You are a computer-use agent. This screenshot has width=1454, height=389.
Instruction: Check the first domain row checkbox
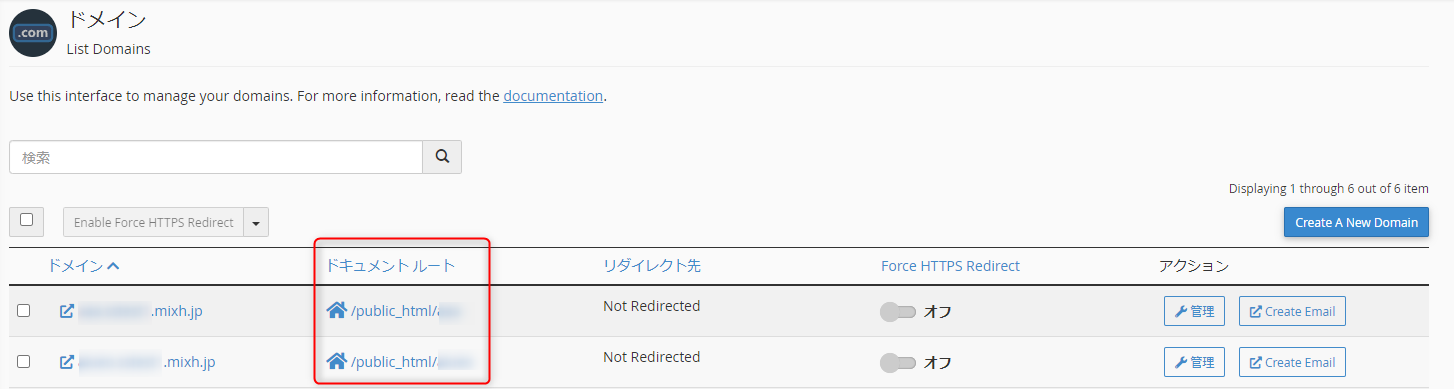(23, 311)
